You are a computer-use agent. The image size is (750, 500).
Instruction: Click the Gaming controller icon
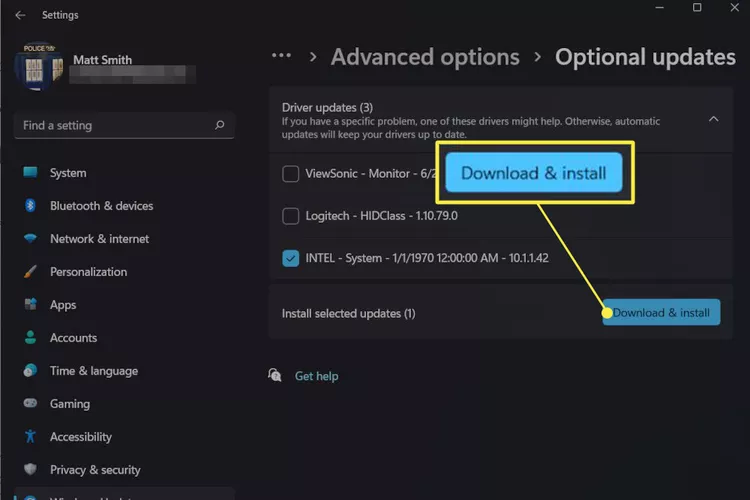[30, 403]
